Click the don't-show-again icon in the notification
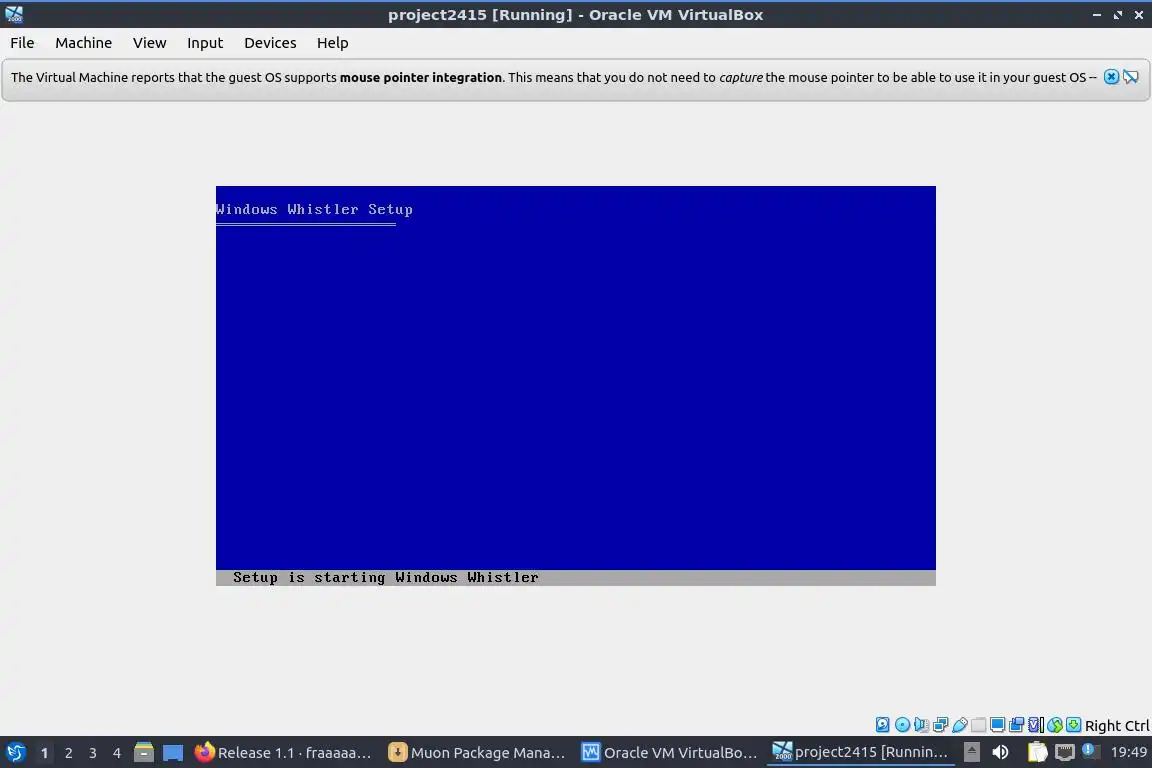 click(x=1131, y=77)
